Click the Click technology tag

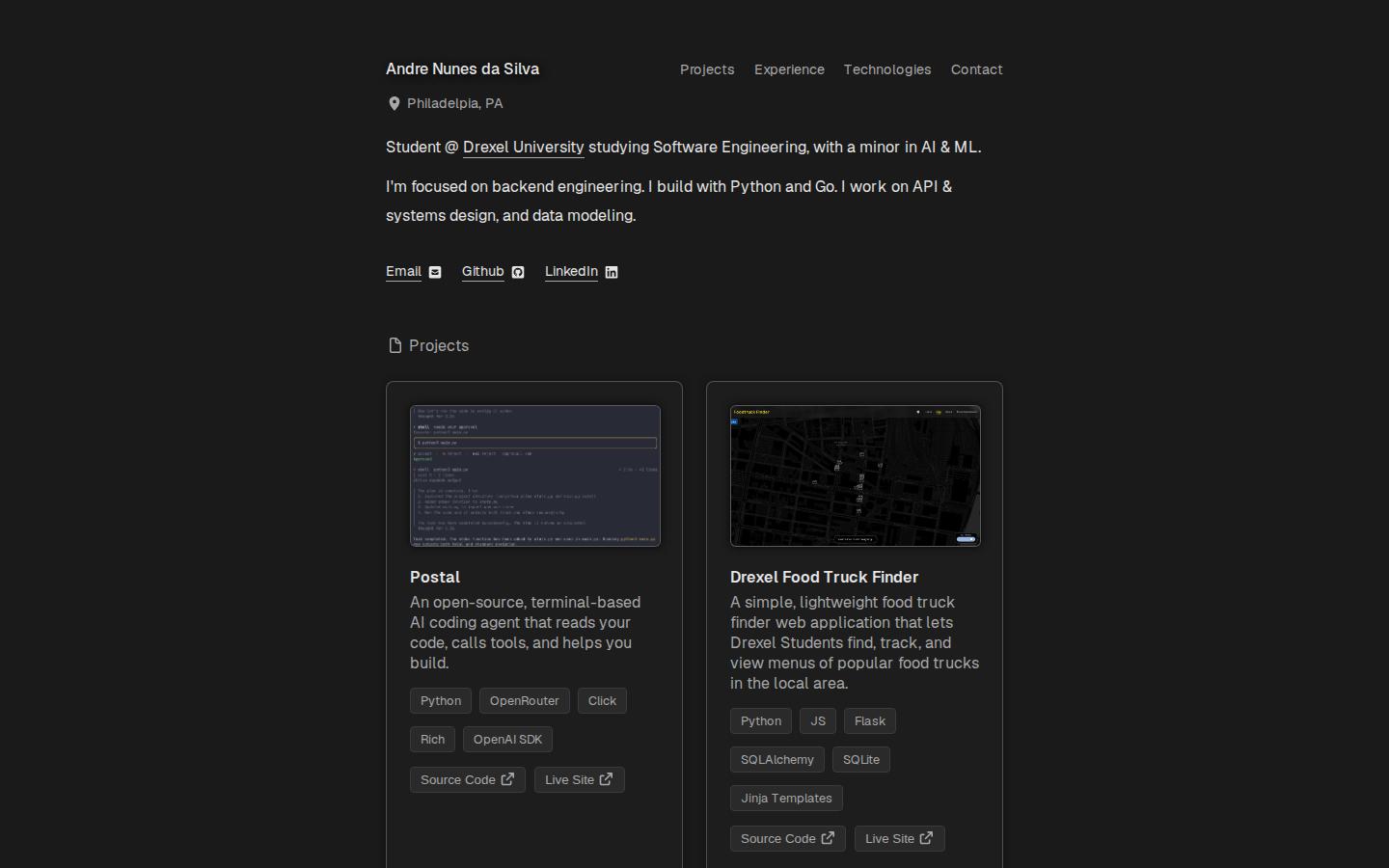tap(602, 701)
